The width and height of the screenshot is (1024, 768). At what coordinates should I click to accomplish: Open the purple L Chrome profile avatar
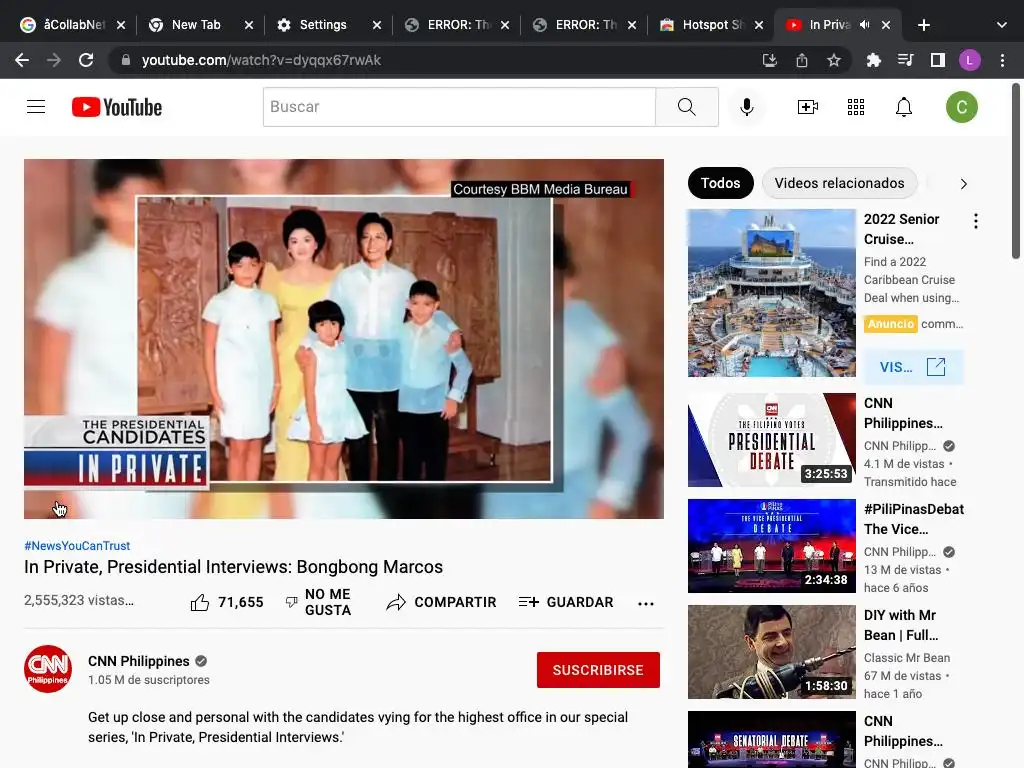[x=970, y=60]
